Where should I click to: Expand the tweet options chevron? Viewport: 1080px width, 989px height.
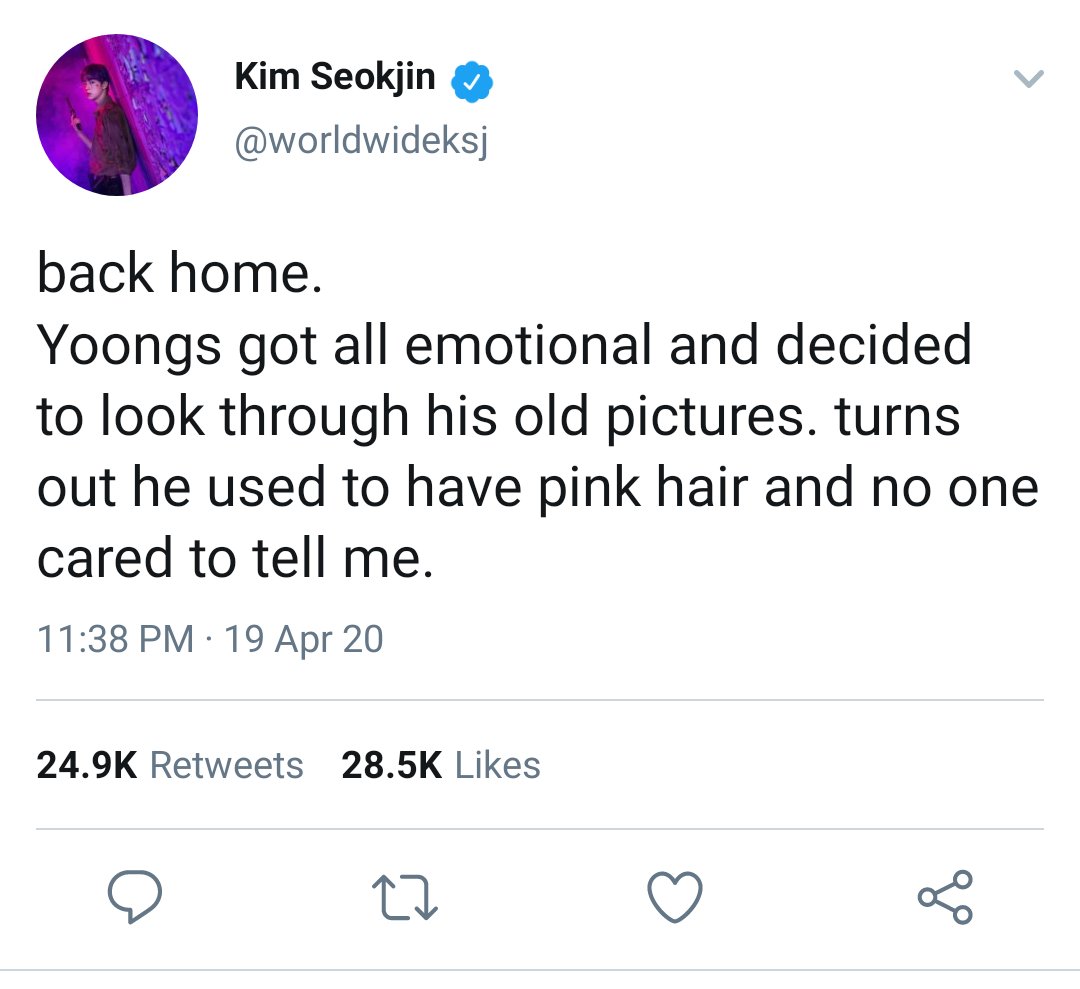pos(1029,79)
